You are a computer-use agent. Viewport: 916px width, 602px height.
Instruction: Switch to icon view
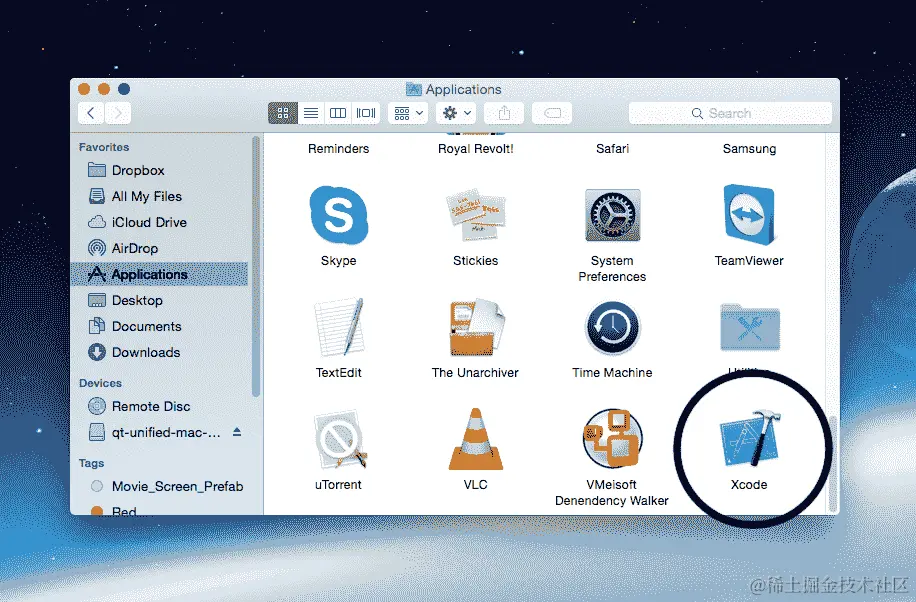(283, 113)
